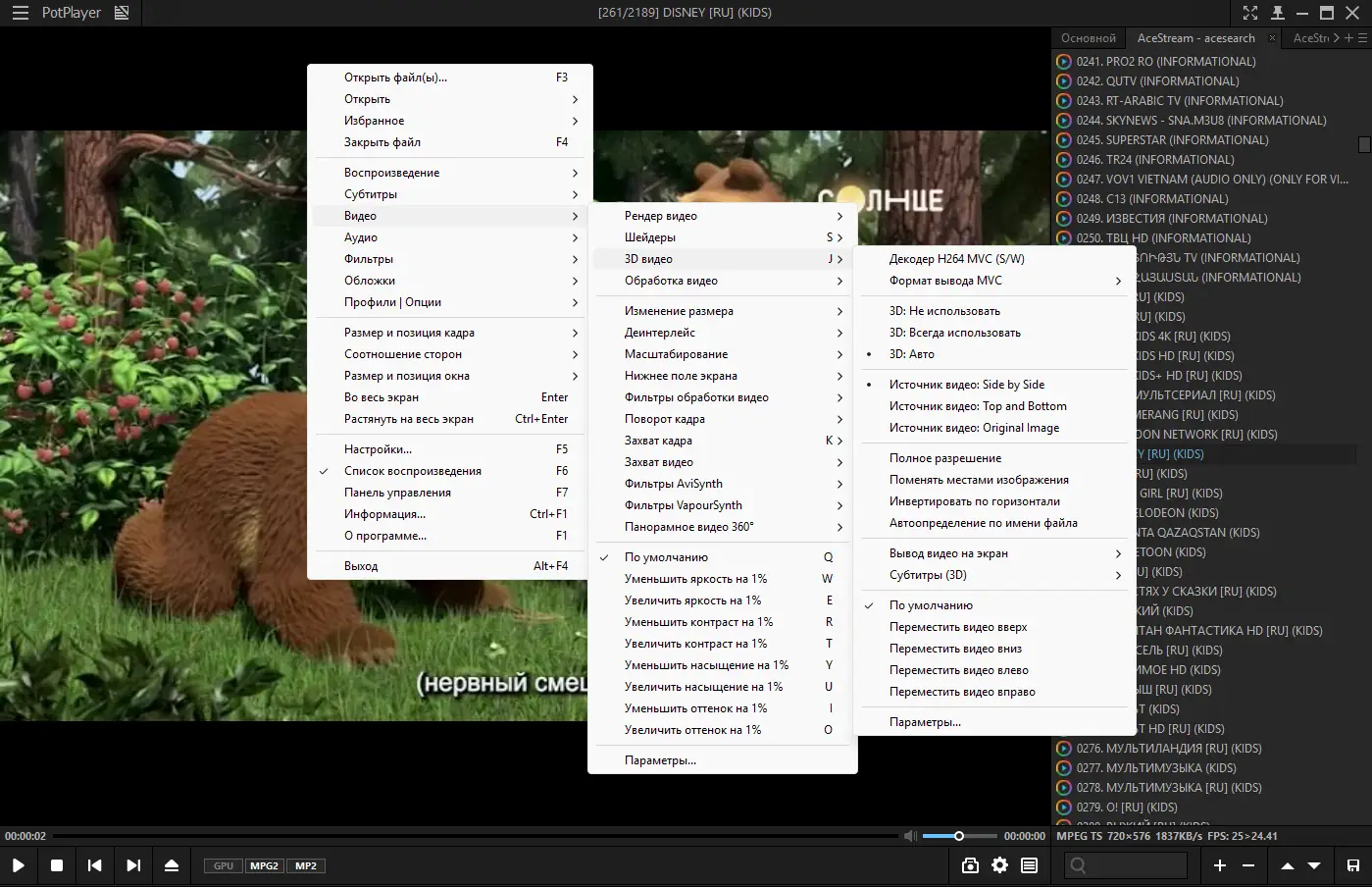The width and height of the screenshot is (1372, 887).
Task: Switch to fullscreen using title bar arrows icon
Action: (1250, 13)
